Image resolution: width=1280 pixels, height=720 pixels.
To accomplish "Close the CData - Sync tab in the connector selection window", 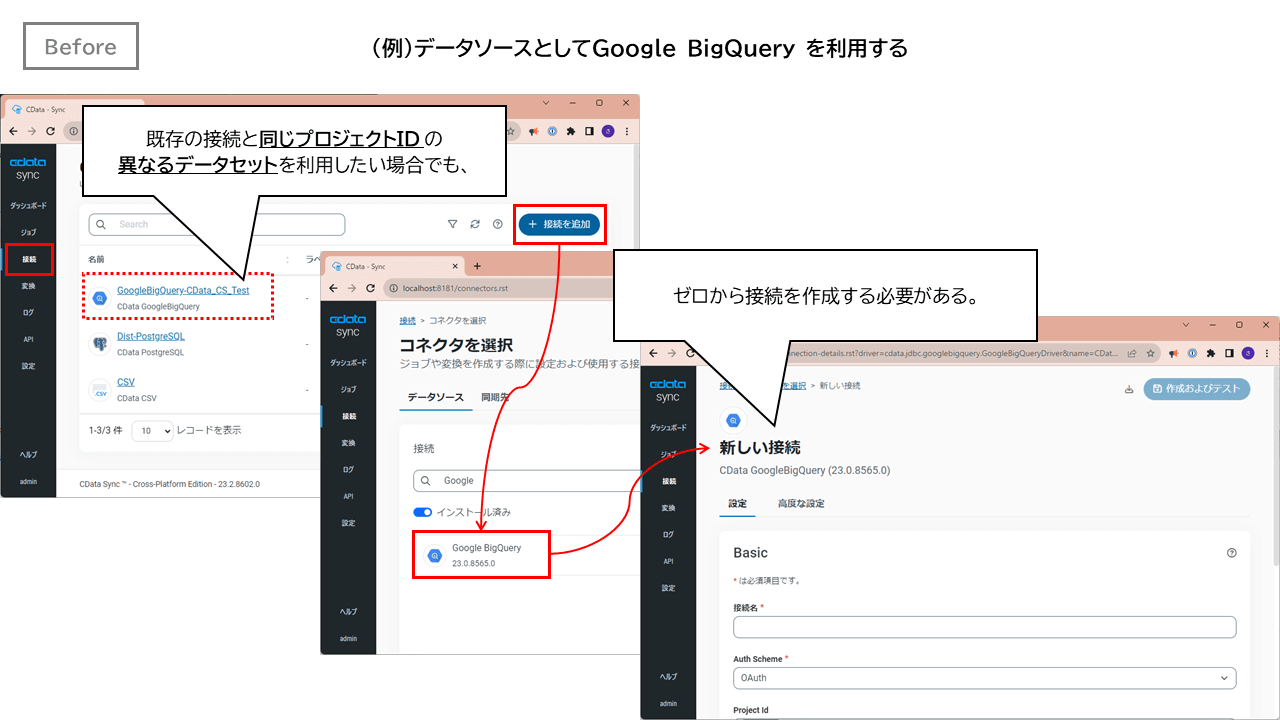I will tap(455, 266).
